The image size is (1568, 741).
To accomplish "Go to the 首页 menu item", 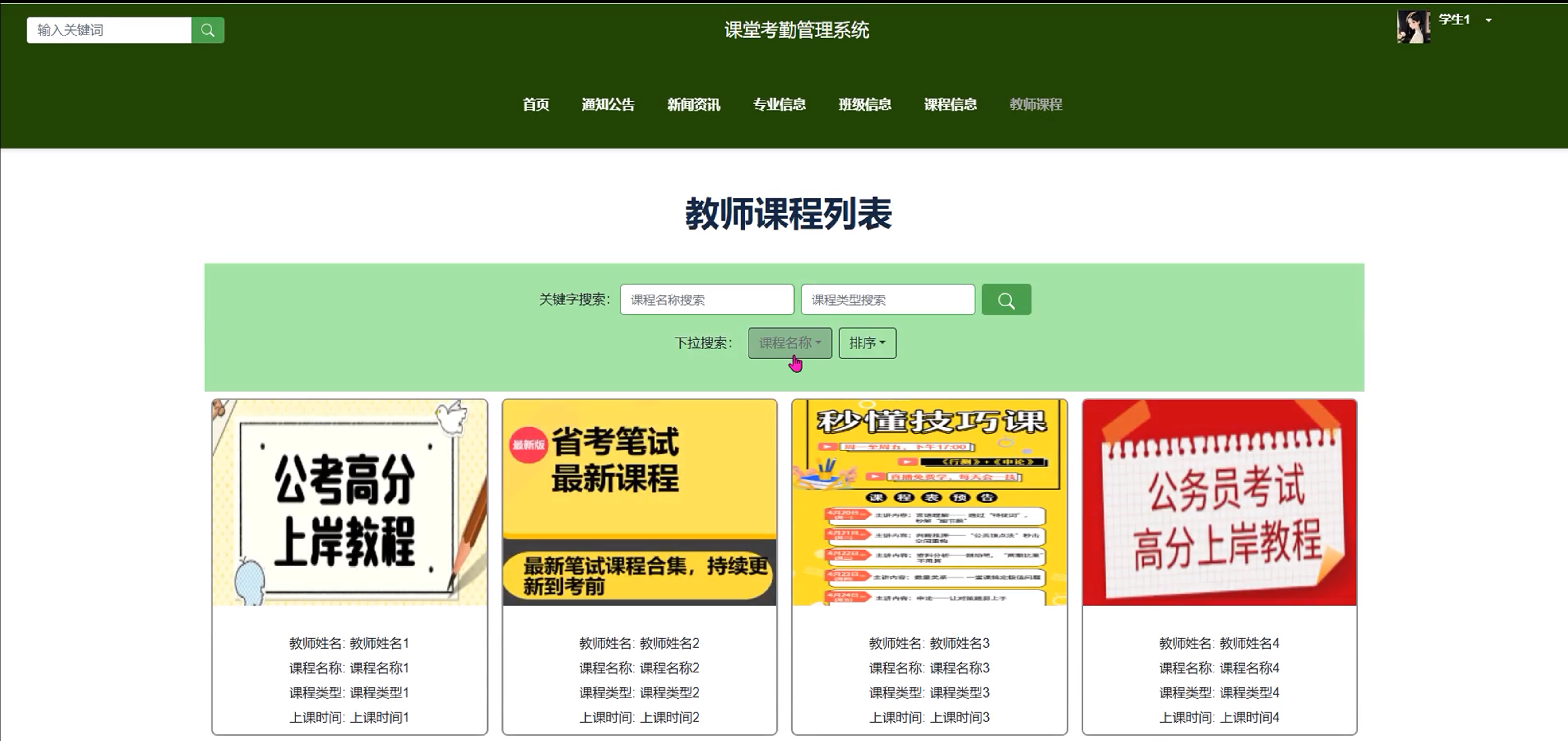I will click(536, 105).
